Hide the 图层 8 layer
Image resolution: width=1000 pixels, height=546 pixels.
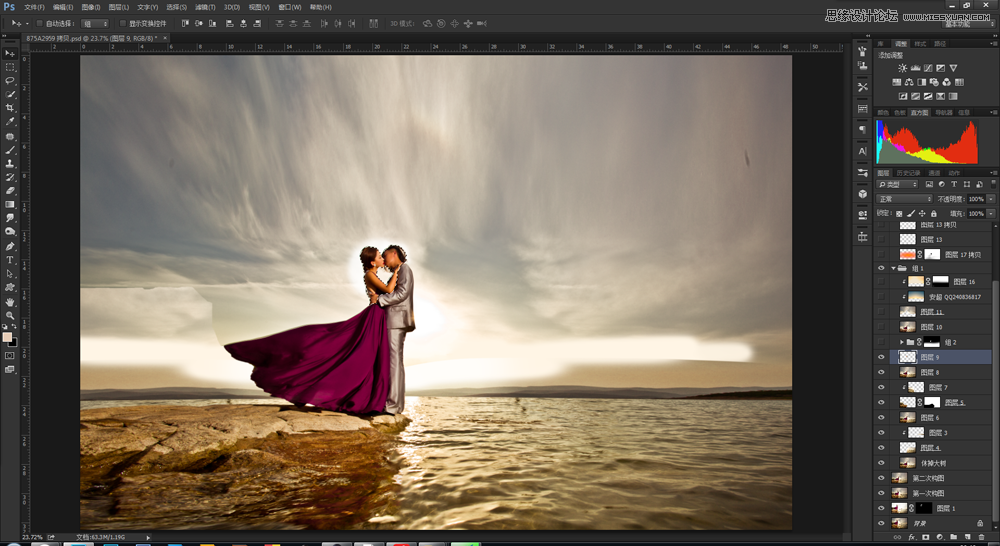click(x=881, y=372)
